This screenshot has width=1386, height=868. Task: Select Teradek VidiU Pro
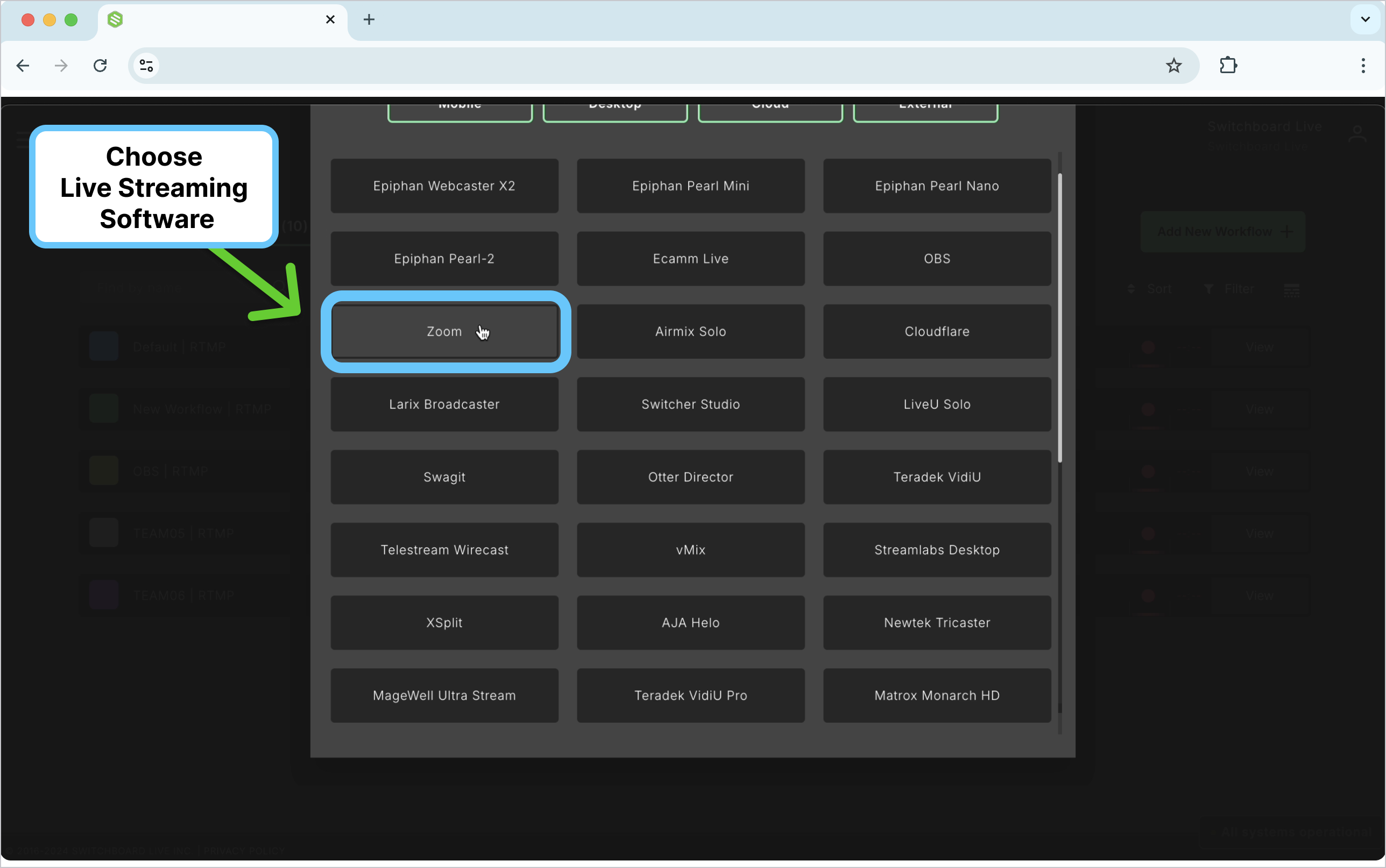(691, 696)
